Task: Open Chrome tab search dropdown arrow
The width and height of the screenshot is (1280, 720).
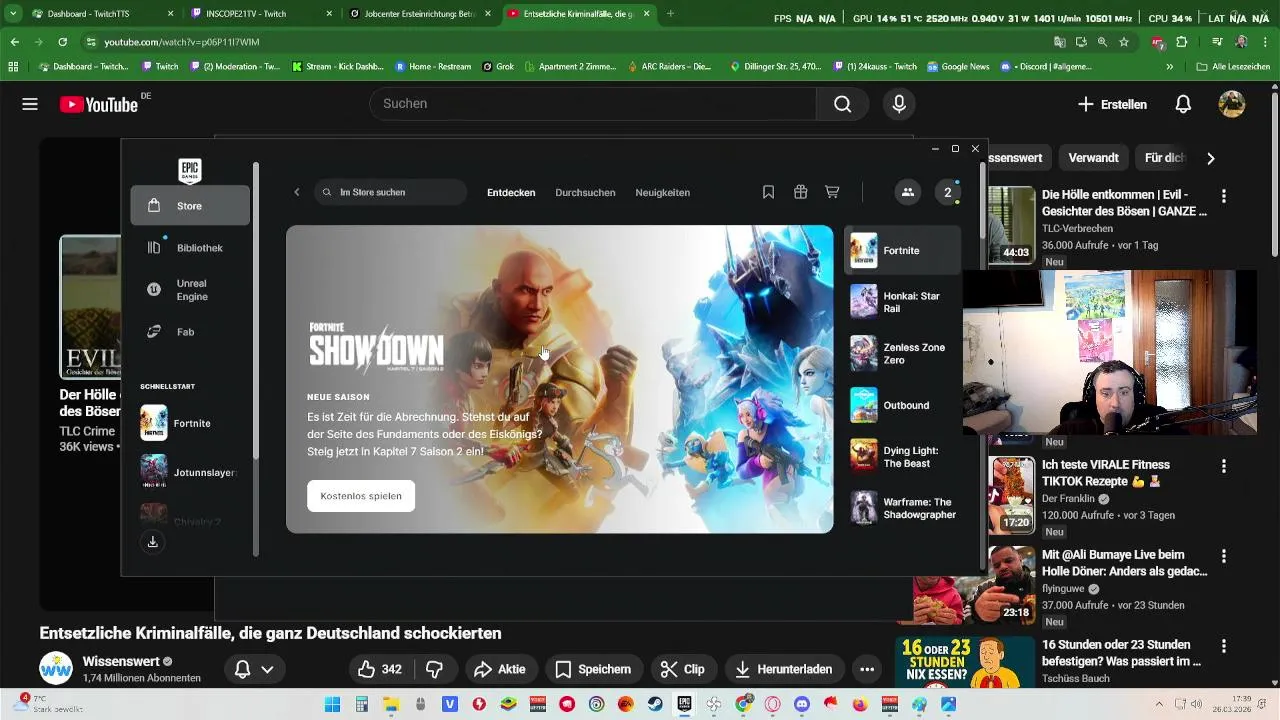Action: click(13, 14)
